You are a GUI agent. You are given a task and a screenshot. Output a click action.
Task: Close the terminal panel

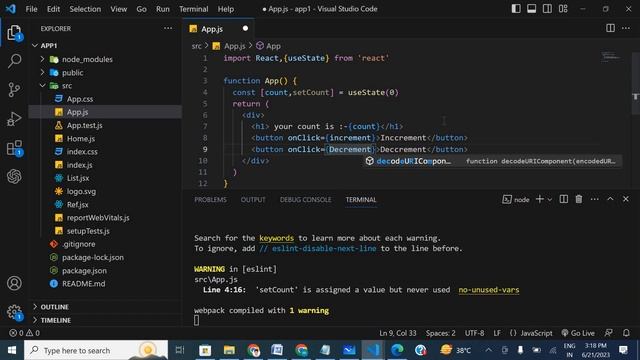point(626,199)
